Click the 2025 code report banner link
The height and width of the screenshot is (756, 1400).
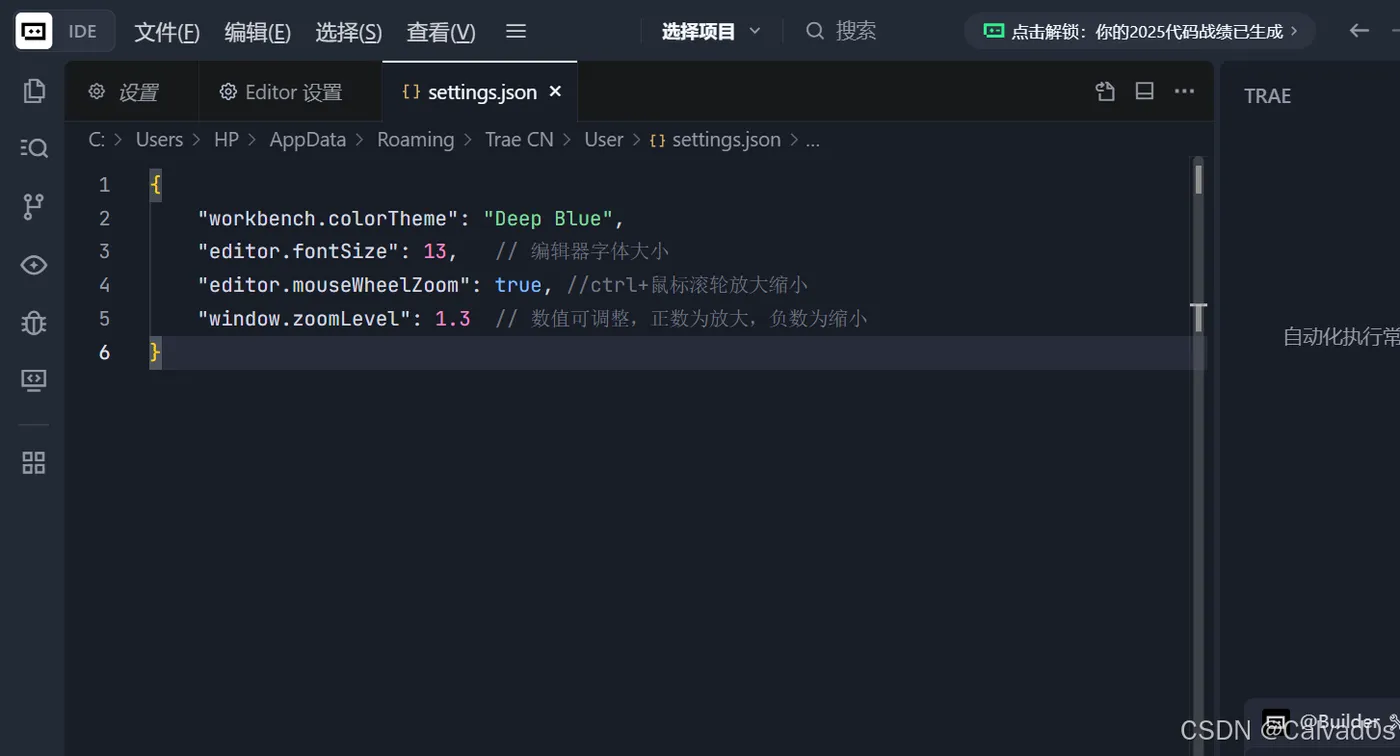(x=1140, y=31)
